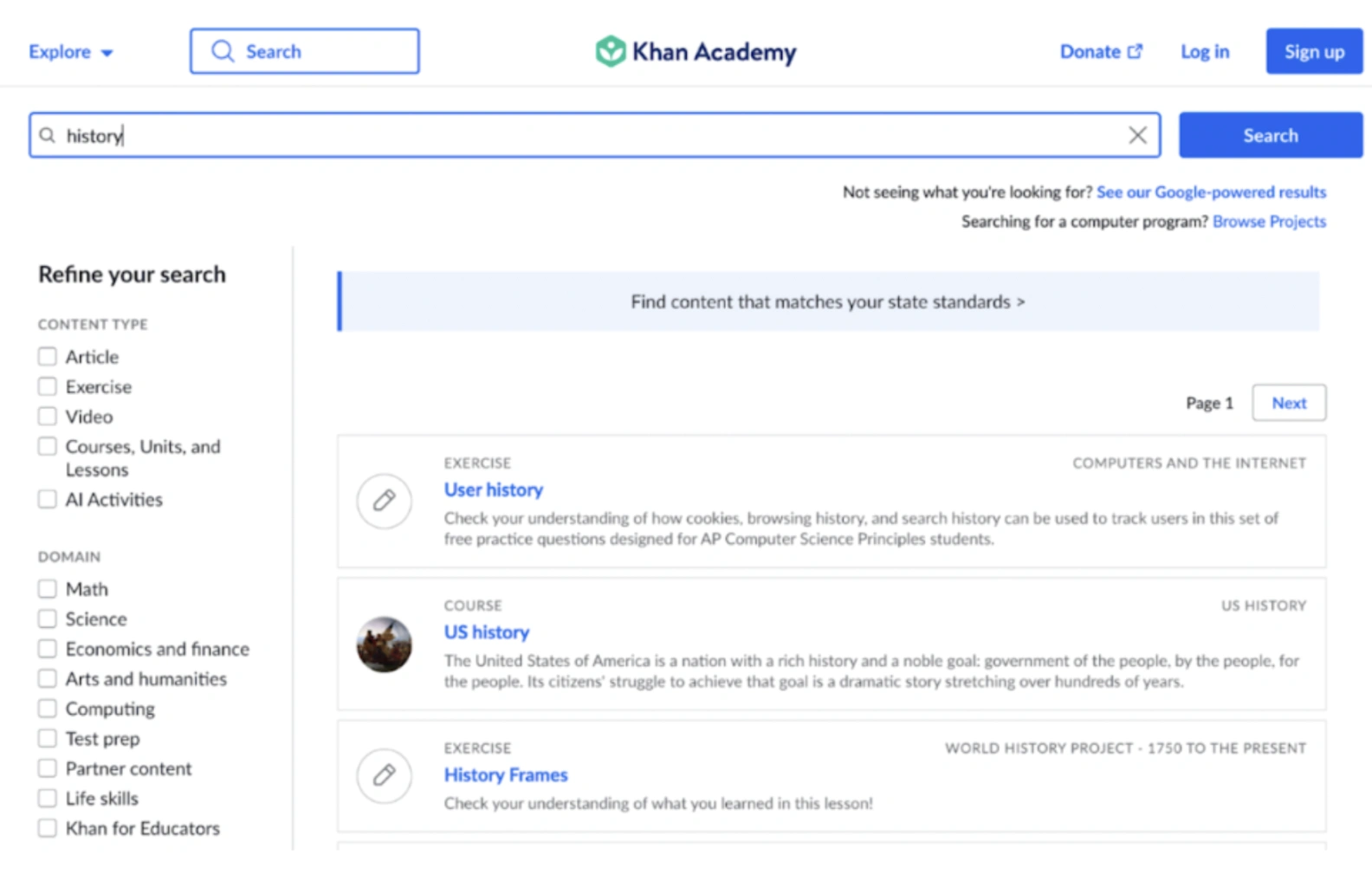Click the Khan Academy logo icon
Viewport: 1372px width, 880px height.
pyautogui.click(x=610, y=51)
